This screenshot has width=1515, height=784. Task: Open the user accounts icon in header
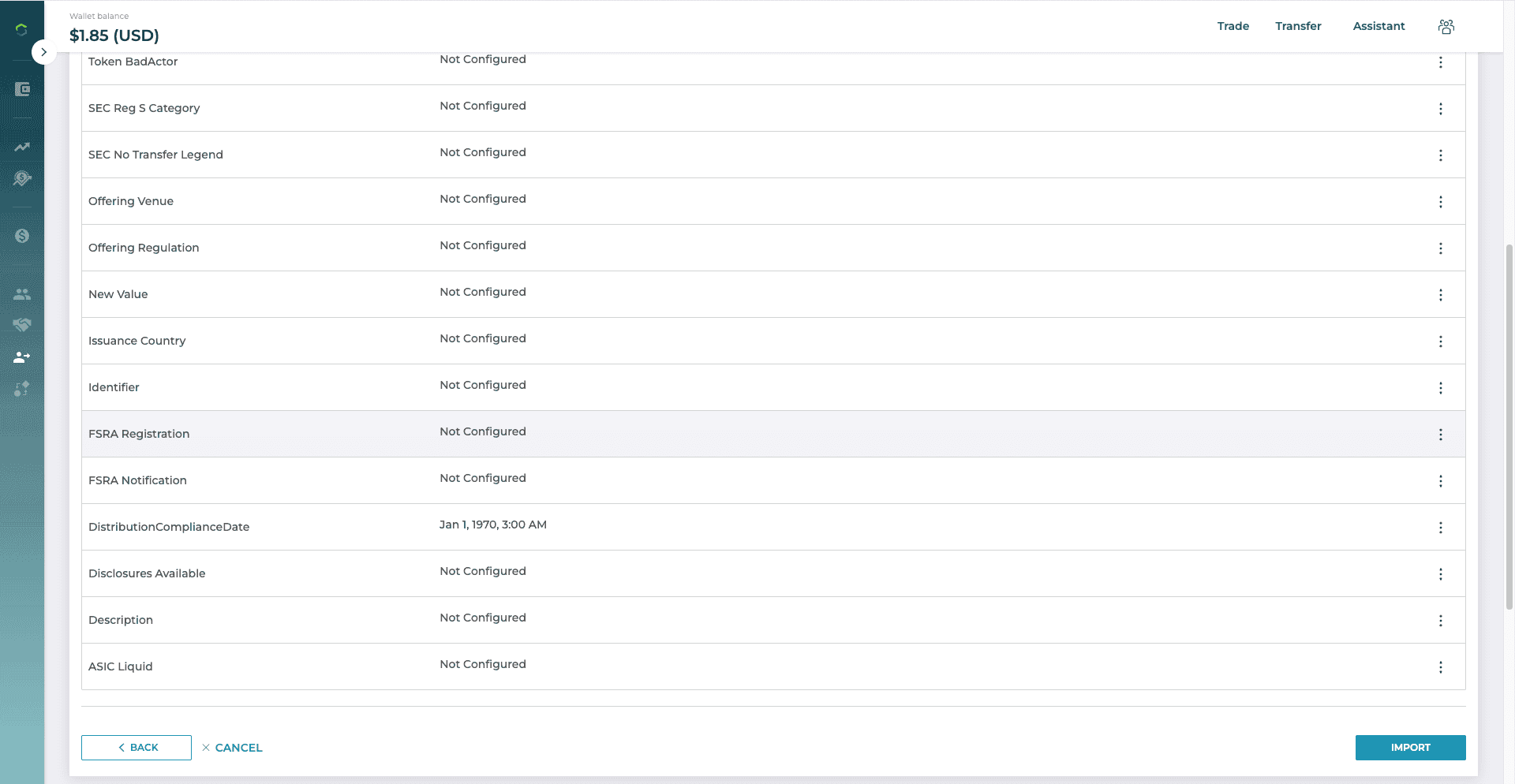(x=1446, y=27)
